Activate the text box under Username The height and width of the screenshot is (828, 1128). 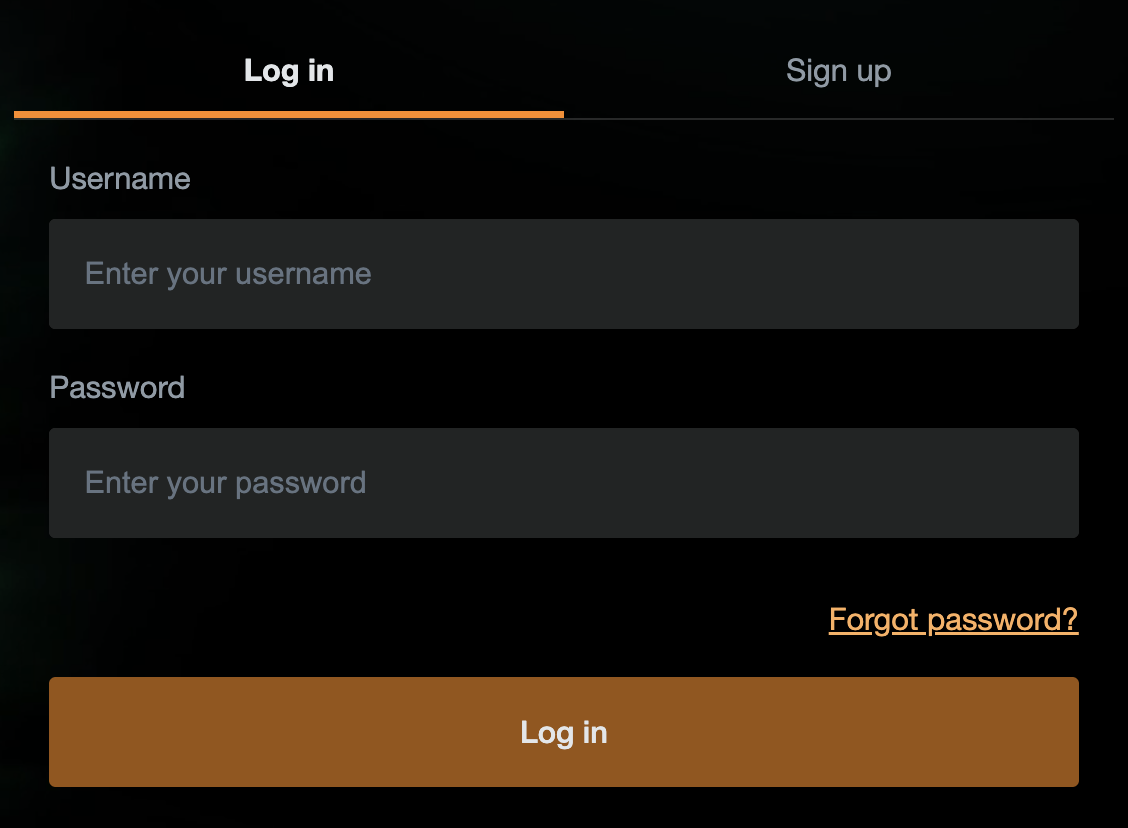(x=564, y=274)
